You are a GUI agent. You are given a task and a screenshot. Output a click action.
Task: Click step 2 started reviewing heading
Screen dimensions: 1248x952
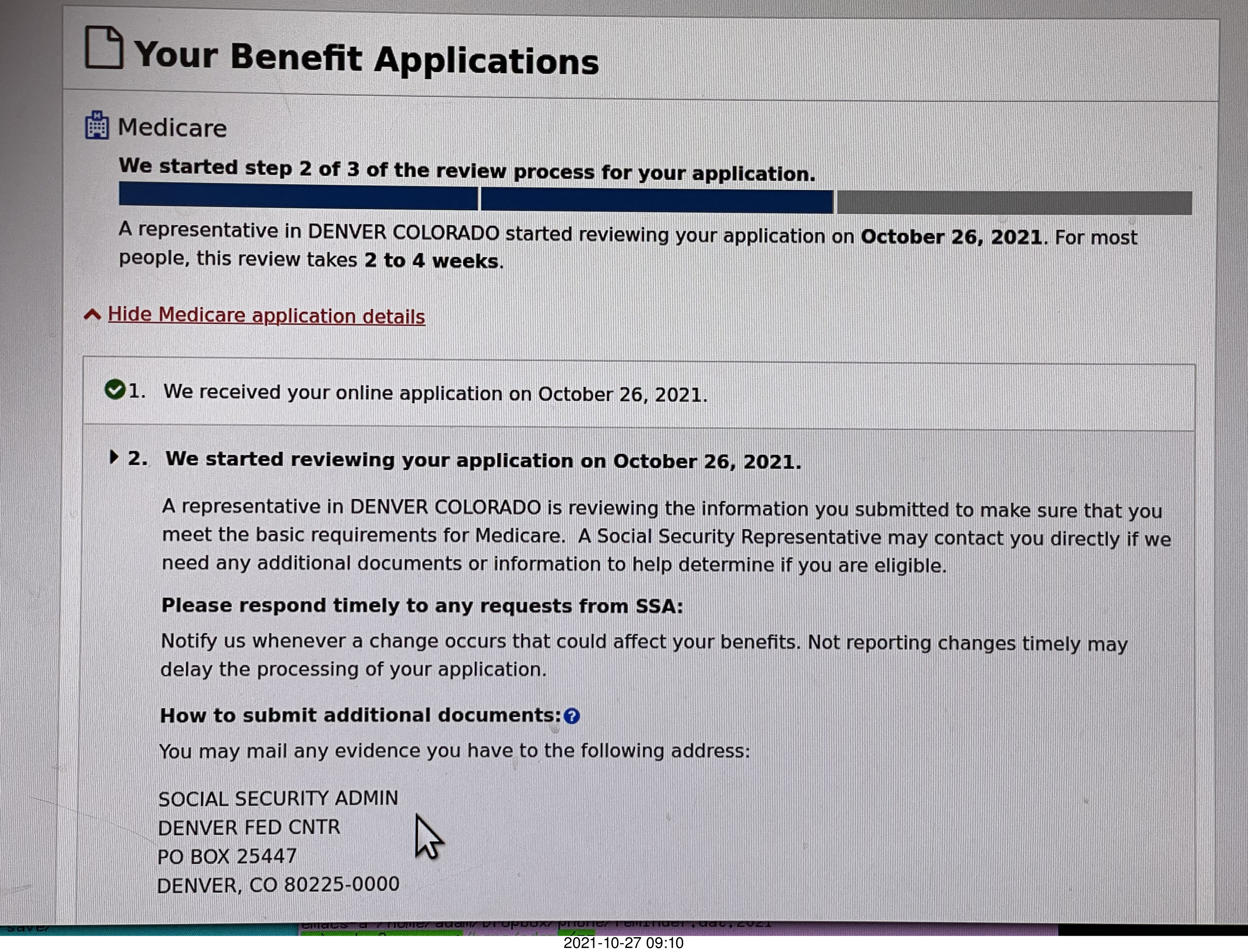click(483, 460)
